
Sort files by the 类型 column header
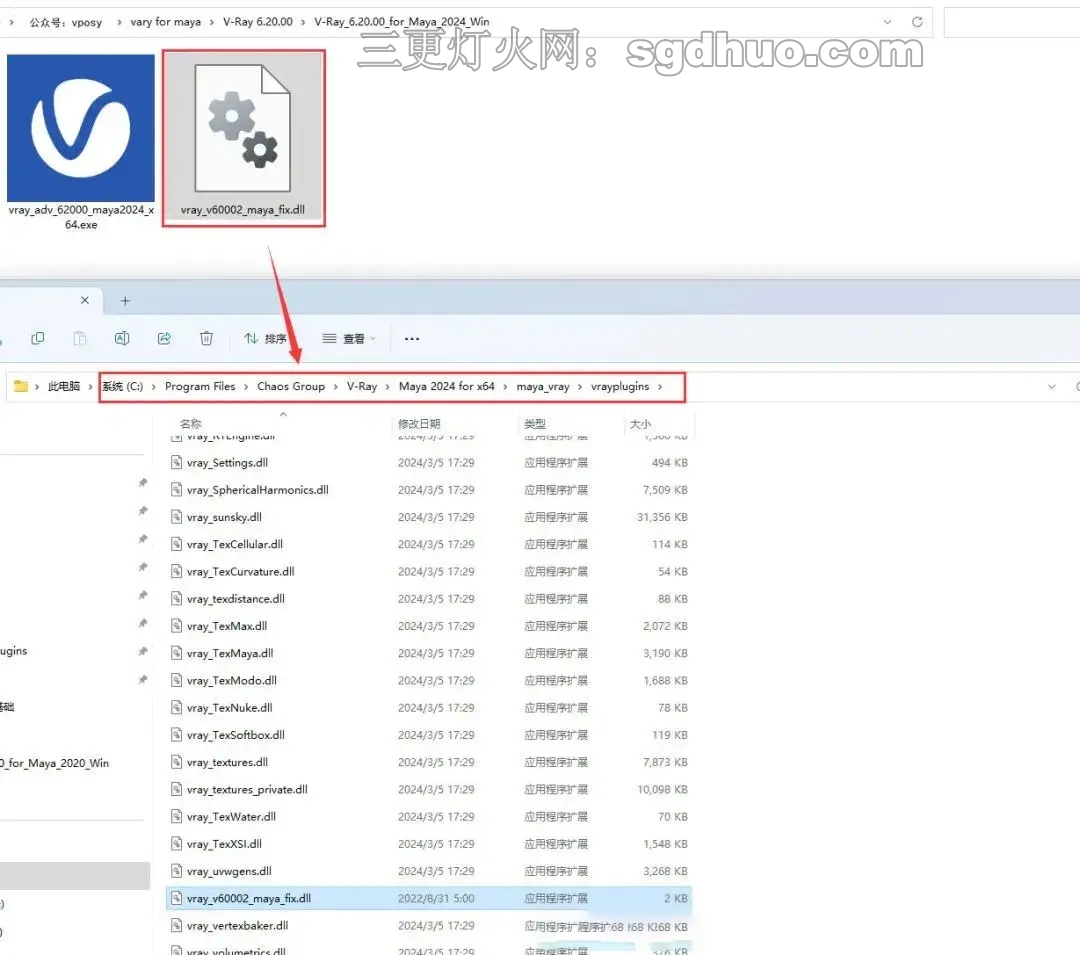point(534,423)
